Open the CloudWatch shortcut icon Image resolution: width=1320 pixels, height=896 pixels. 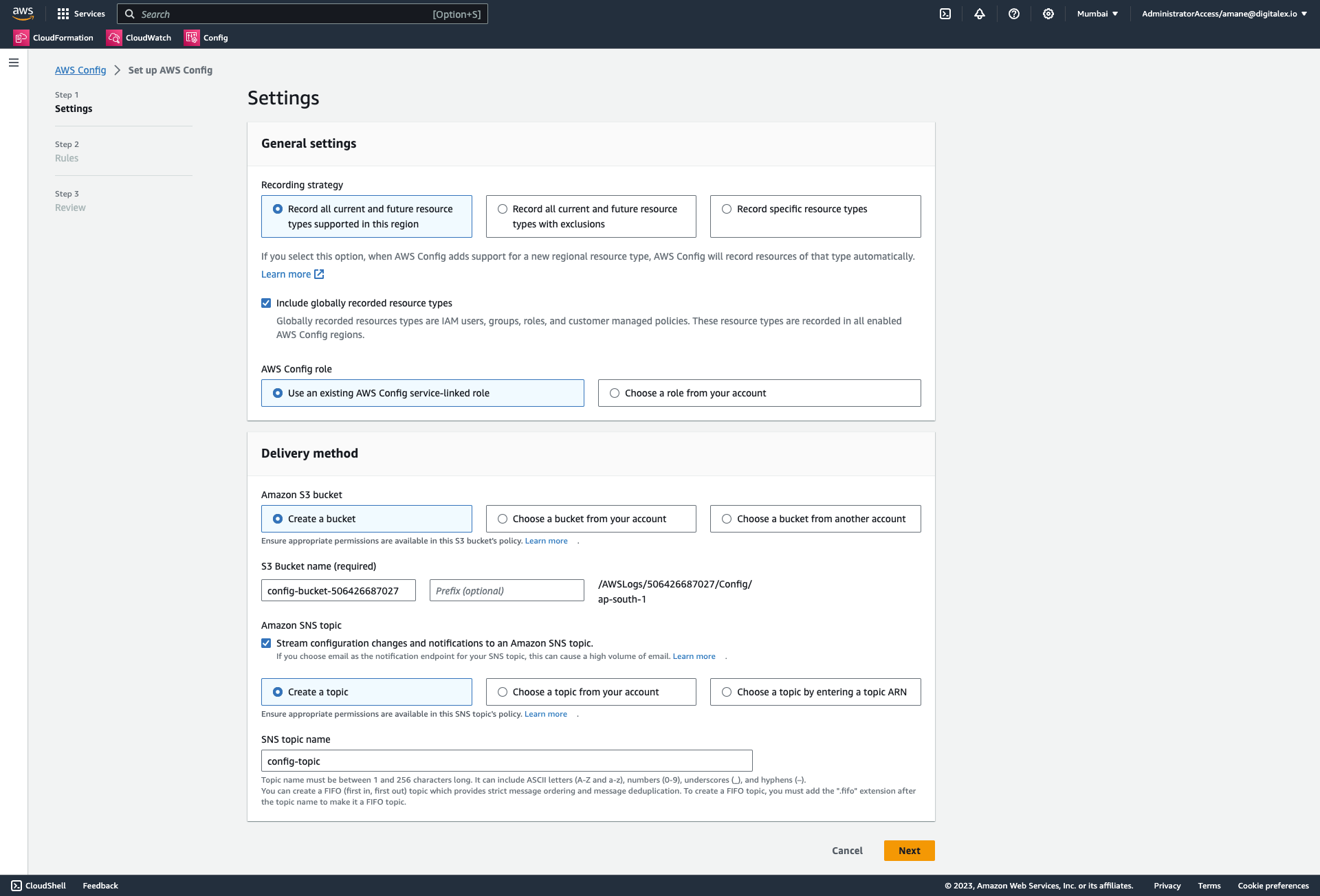pyautogui.click(x=114, y=38)
